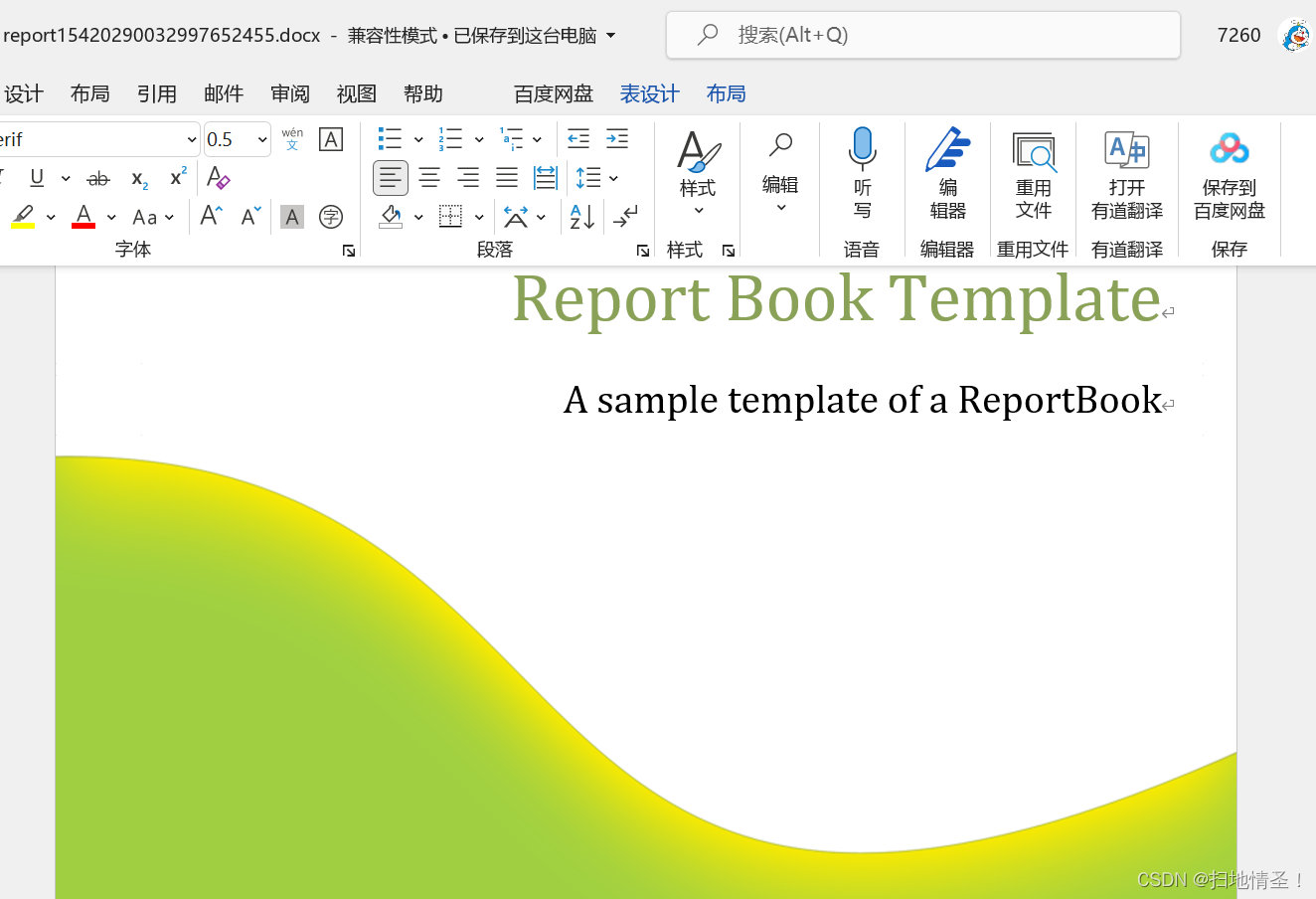Open the Mailings (邮件) tab
Viewport: 1316px width, 899px height.
(224, 93)
